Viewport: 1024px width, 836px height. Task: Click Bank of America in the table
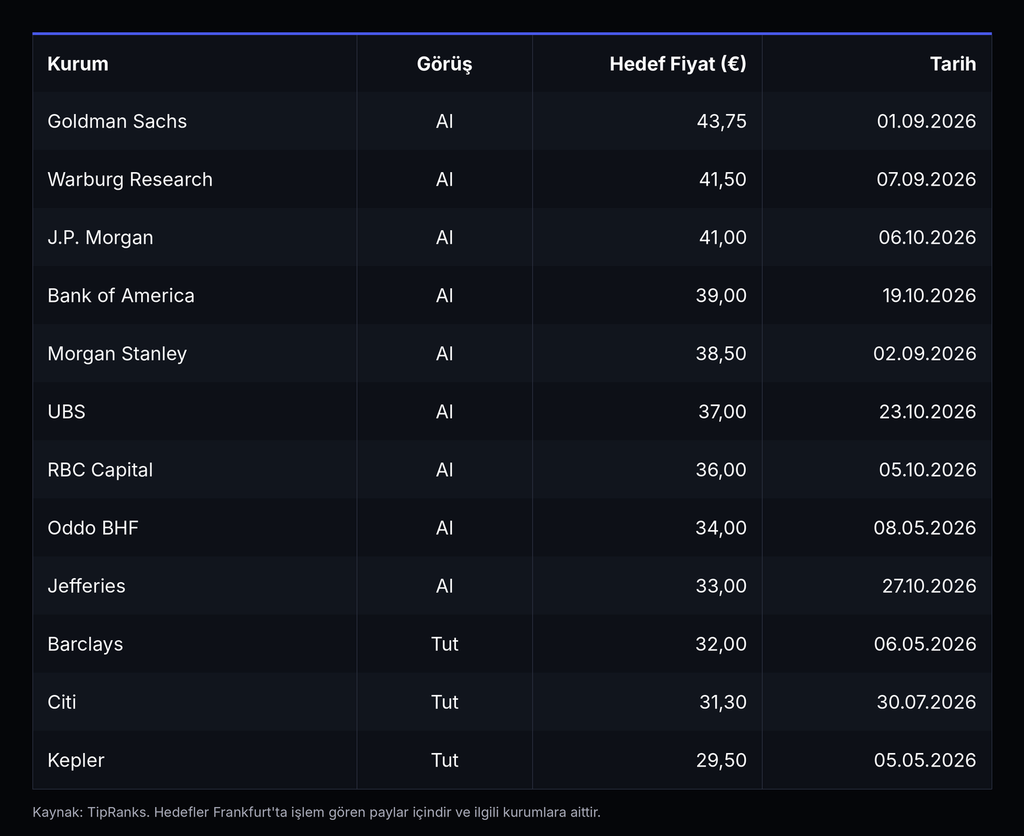pos(121,296)
